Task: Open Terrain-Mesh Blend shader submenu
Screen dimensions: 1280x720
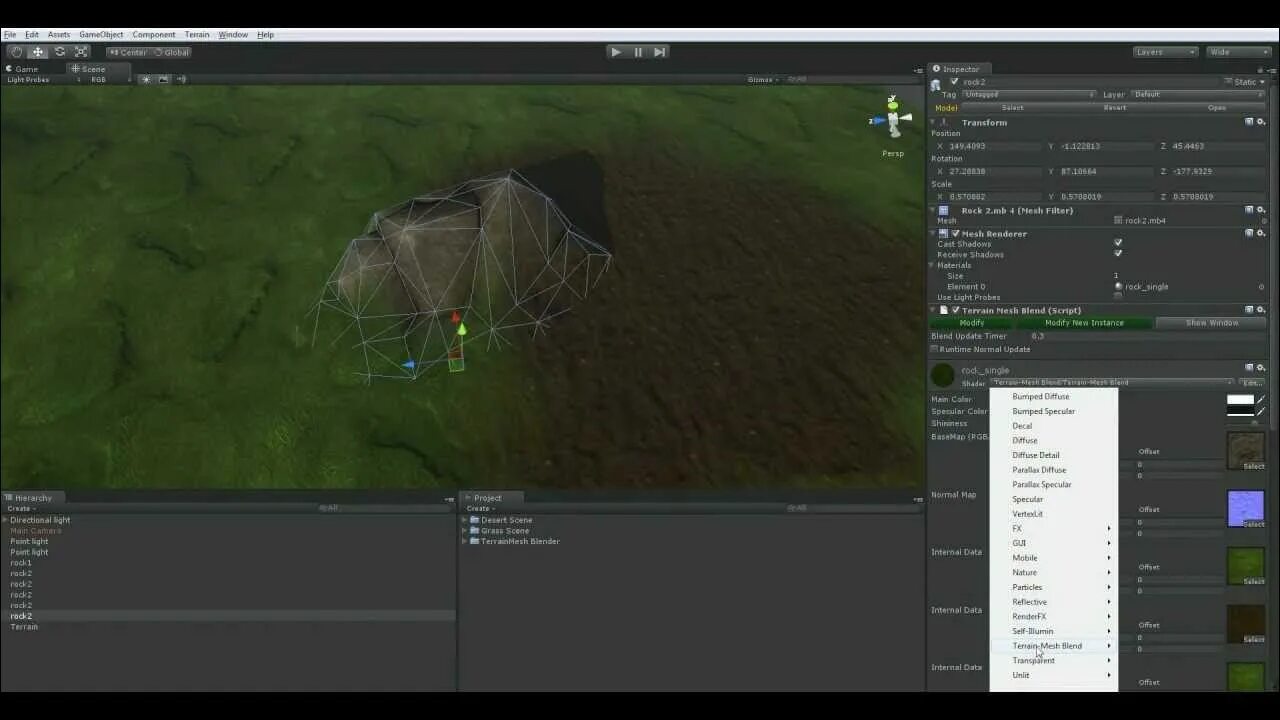Action: click(1053, 646)
